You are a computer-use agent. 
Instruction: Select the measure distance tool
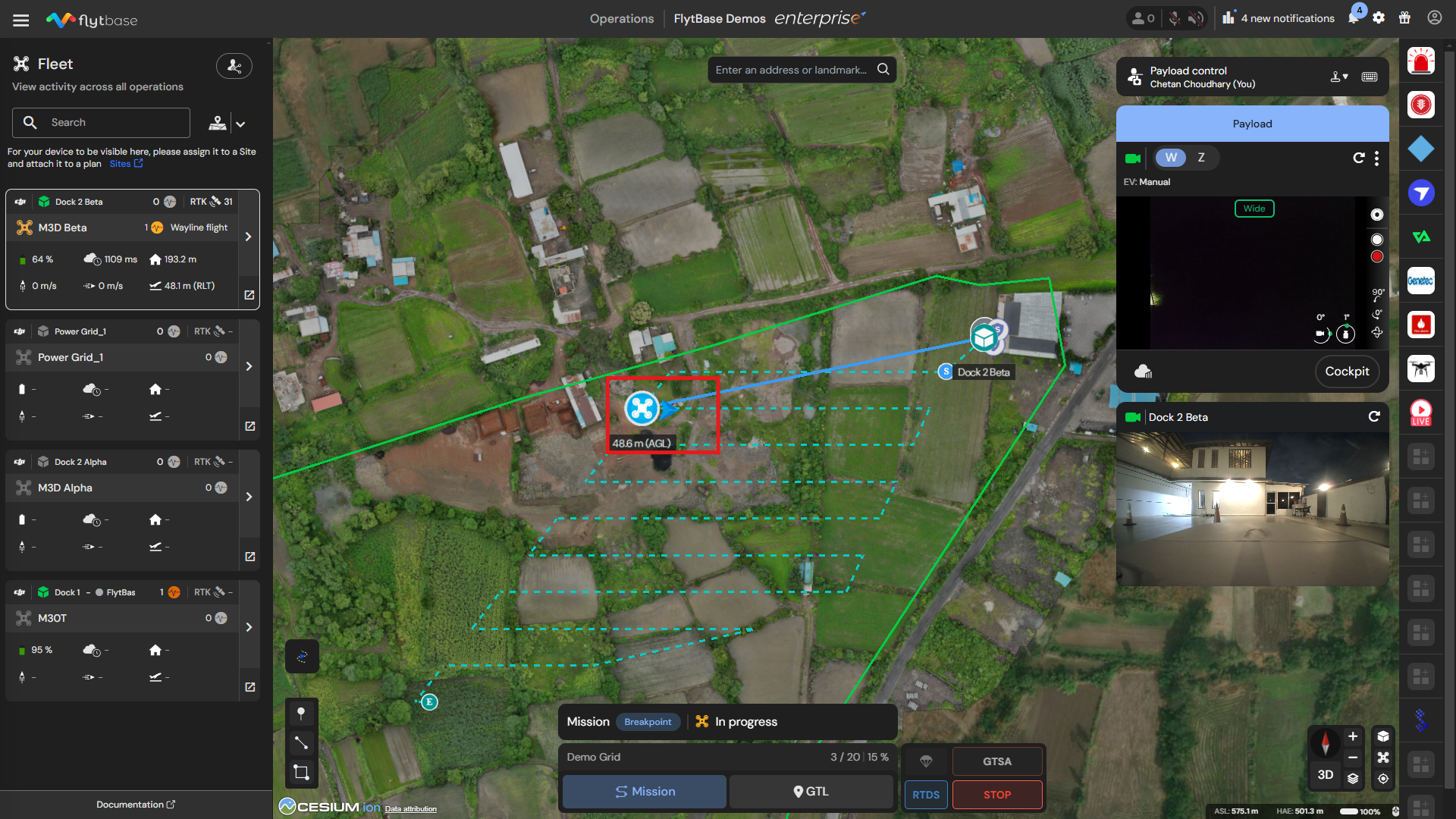(x=301, y=743)
